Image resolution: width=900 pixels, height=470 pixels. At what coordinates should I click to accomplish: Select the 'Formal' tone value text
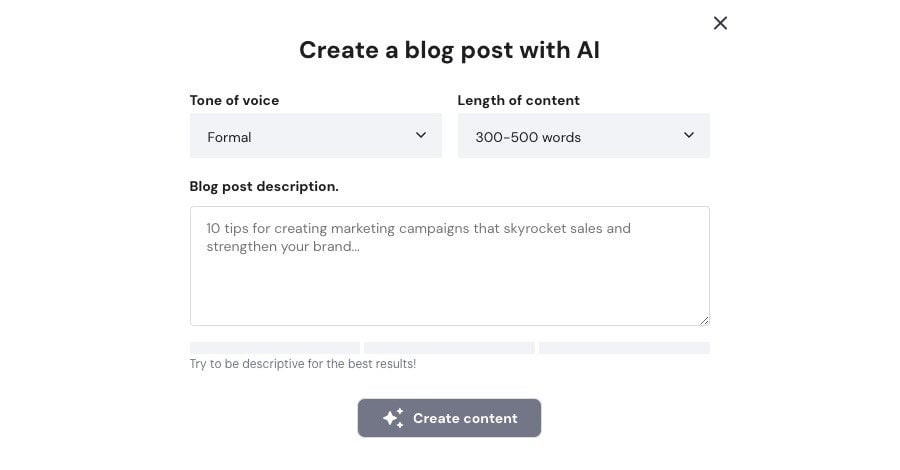tap(229, 137)
